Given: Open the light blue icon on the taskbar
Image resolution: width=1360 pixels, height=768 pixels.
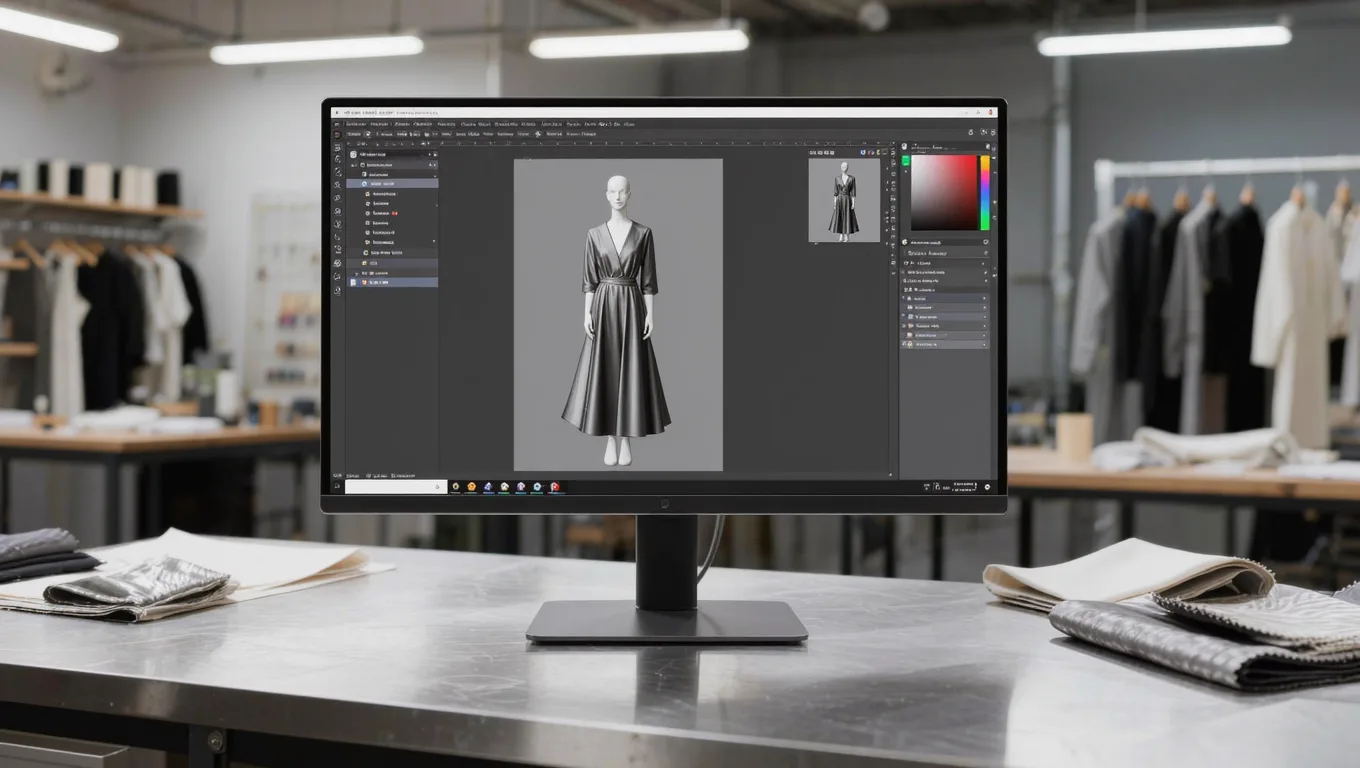Looking at the screenshot, I should point(537,487).
